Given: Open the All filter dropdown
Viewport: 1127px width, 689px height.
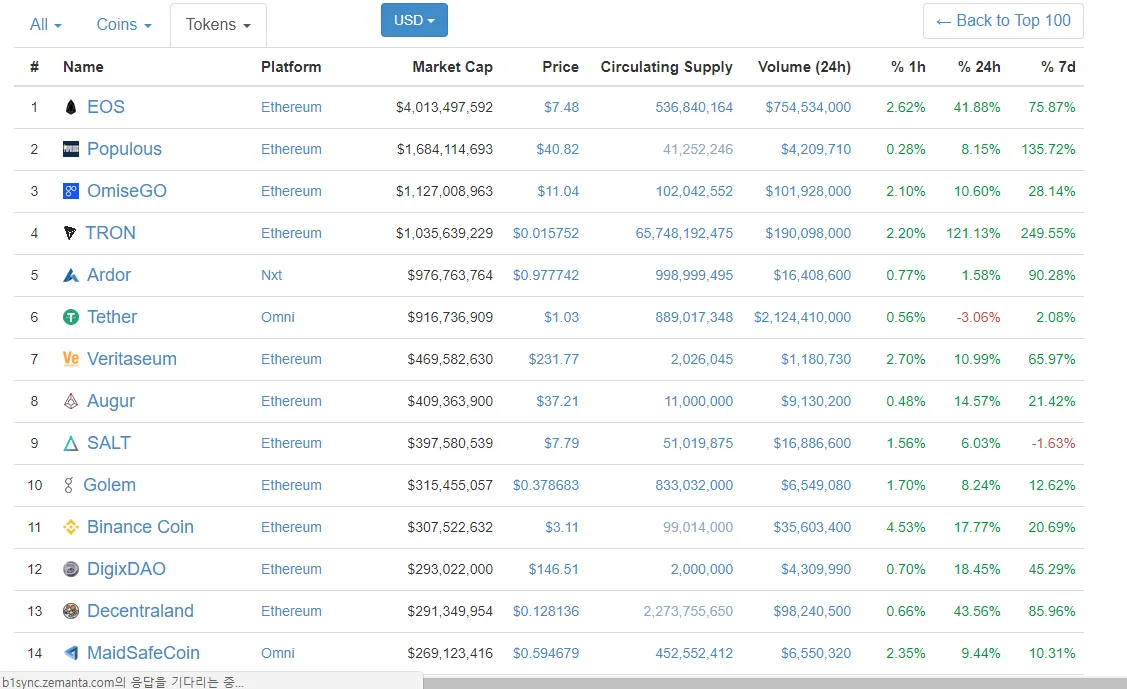Looking at the screenshot, I should click(45, 24).
